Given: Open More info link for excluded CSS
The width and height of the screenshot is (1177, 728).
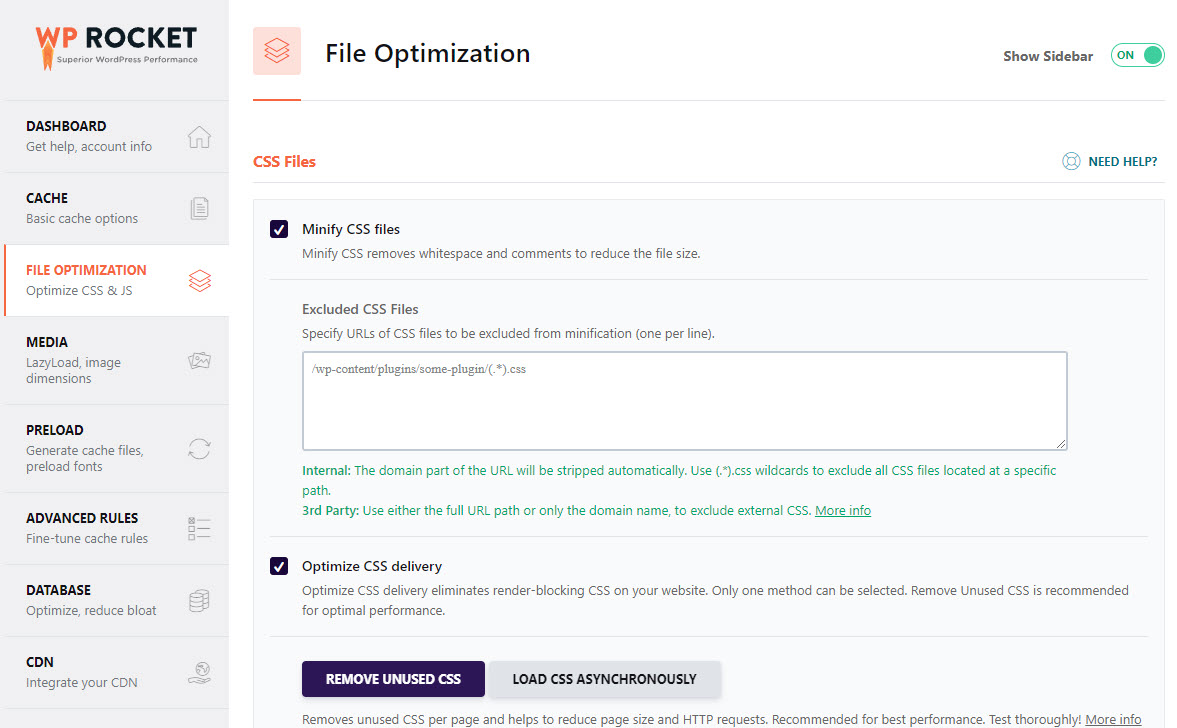Looking at the screenshot, I should click(843, 510).
